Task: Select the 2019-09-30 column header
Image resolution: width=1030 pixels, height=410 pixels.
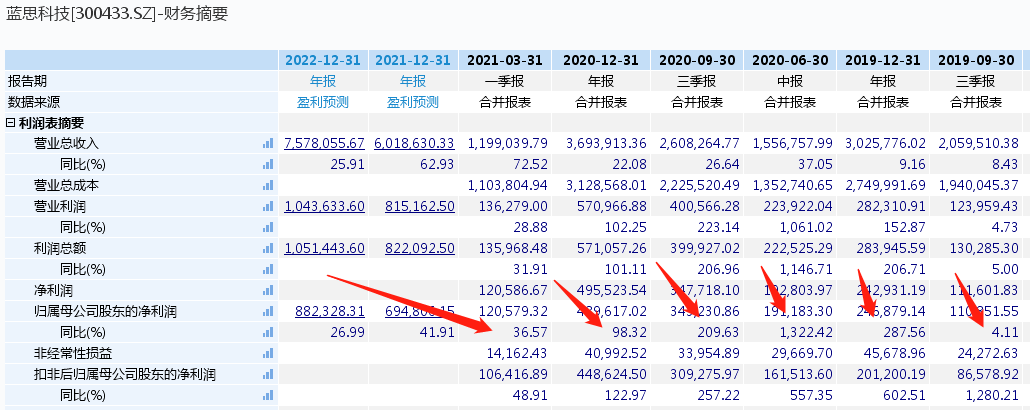Action: click(976, 60)
